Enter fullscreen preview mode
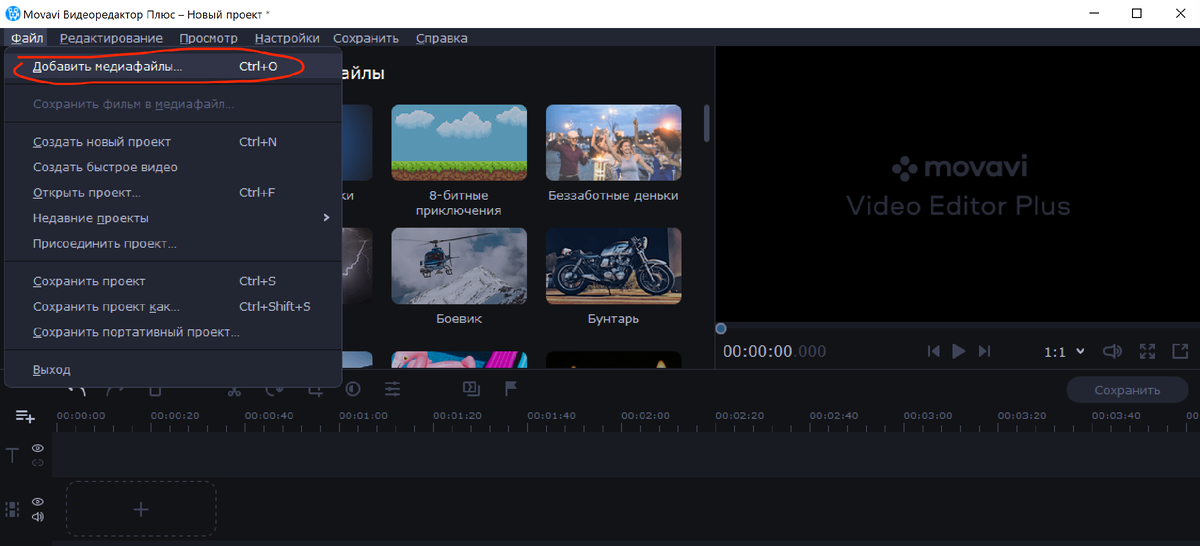Image resolution: width=1200 pixels, height=546 pixels. click(1148, 351)
